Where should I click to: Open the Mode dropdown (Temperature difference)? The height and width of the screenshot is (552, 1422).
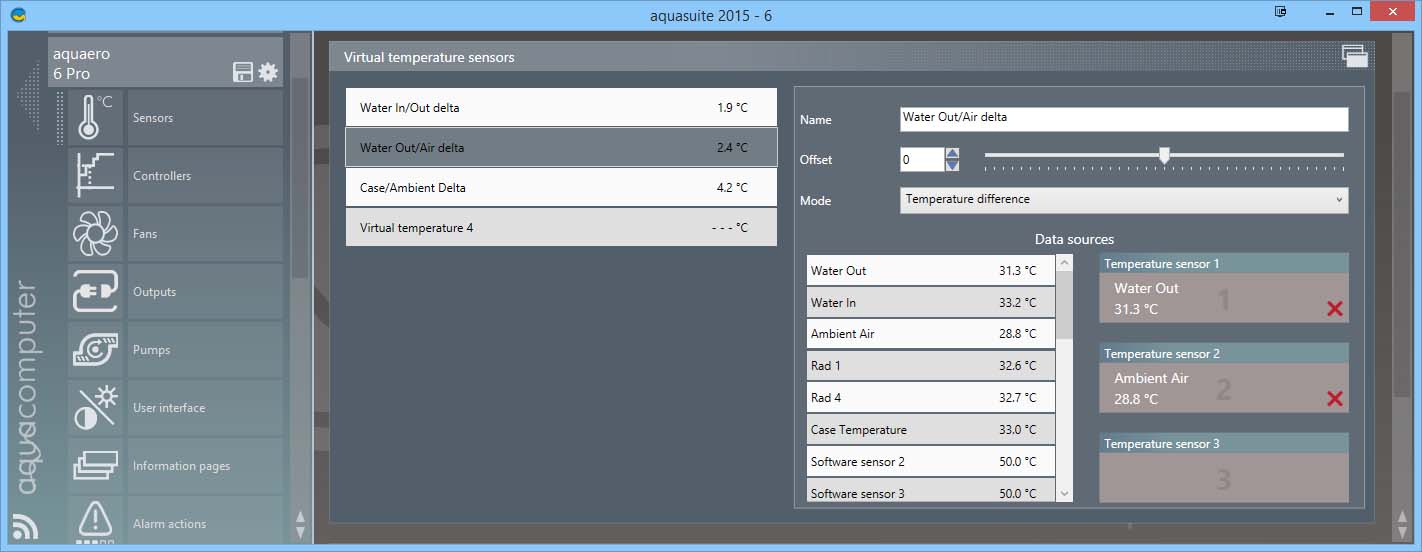(1124, 200)
